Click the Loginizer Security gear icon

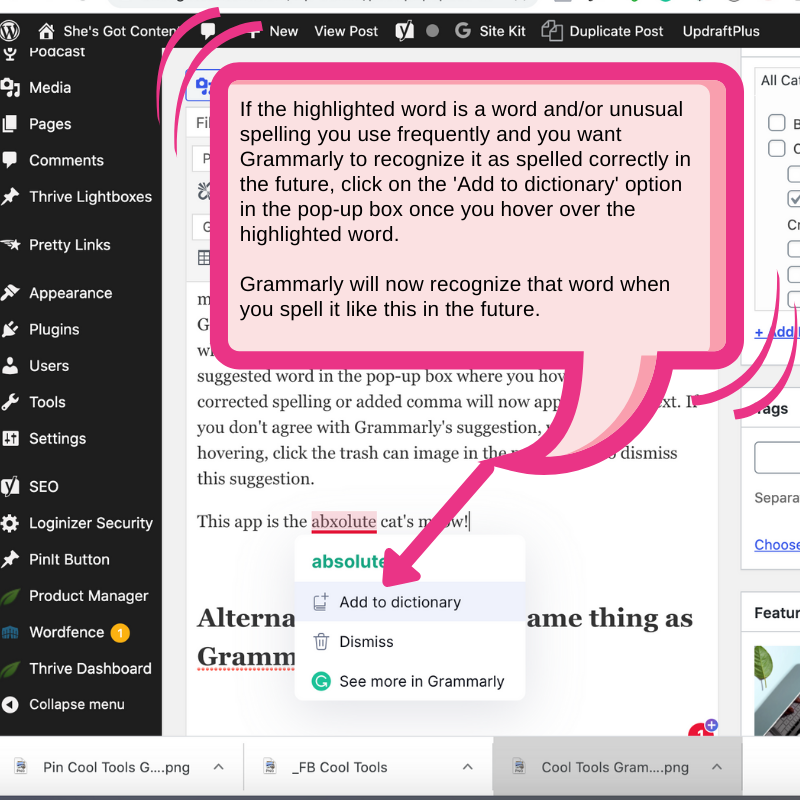tap(11, 523)
